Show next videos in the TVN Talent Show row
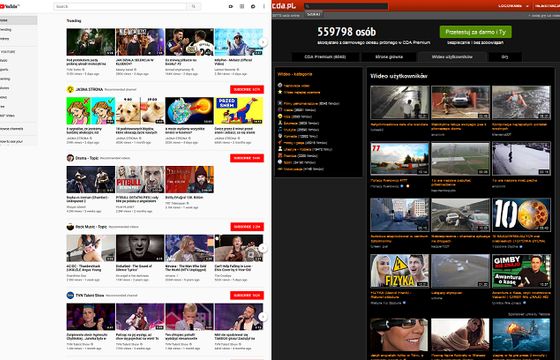560x360 pixels. click(x=263, y=317)
